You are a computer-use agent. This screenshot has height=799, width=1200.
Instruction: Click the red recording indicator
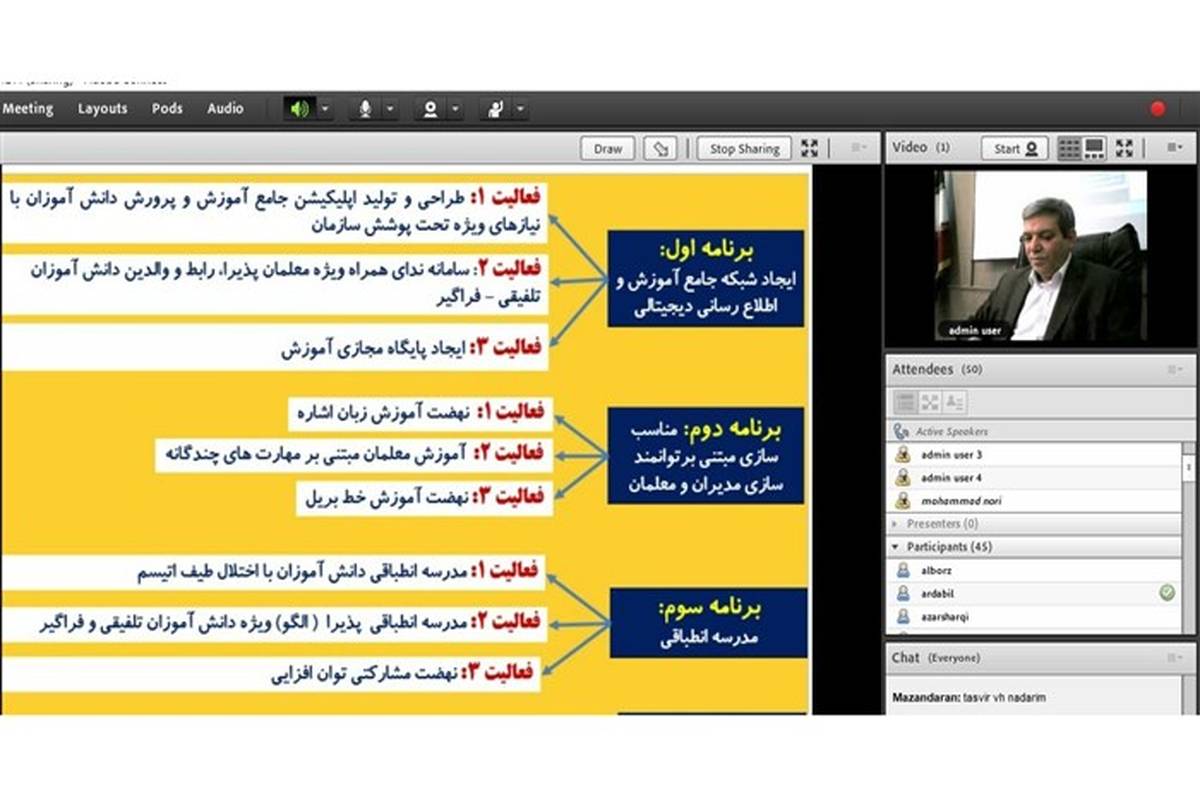click(x=1158, y=109)
